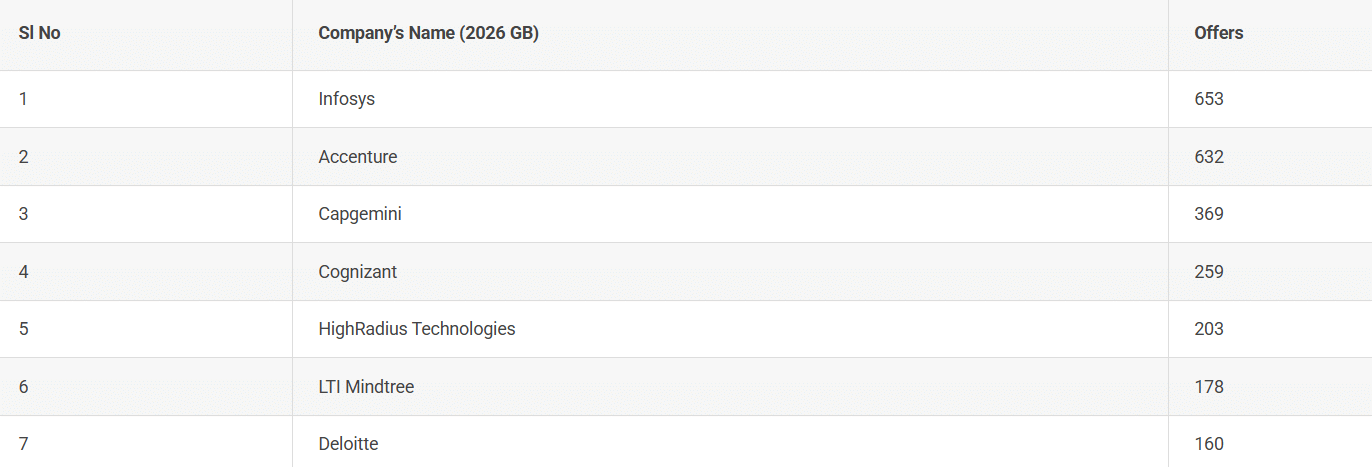This screenshot has height=467, width=1372.
Task: Select the Infosys company name cell
Action: point(347,99)
